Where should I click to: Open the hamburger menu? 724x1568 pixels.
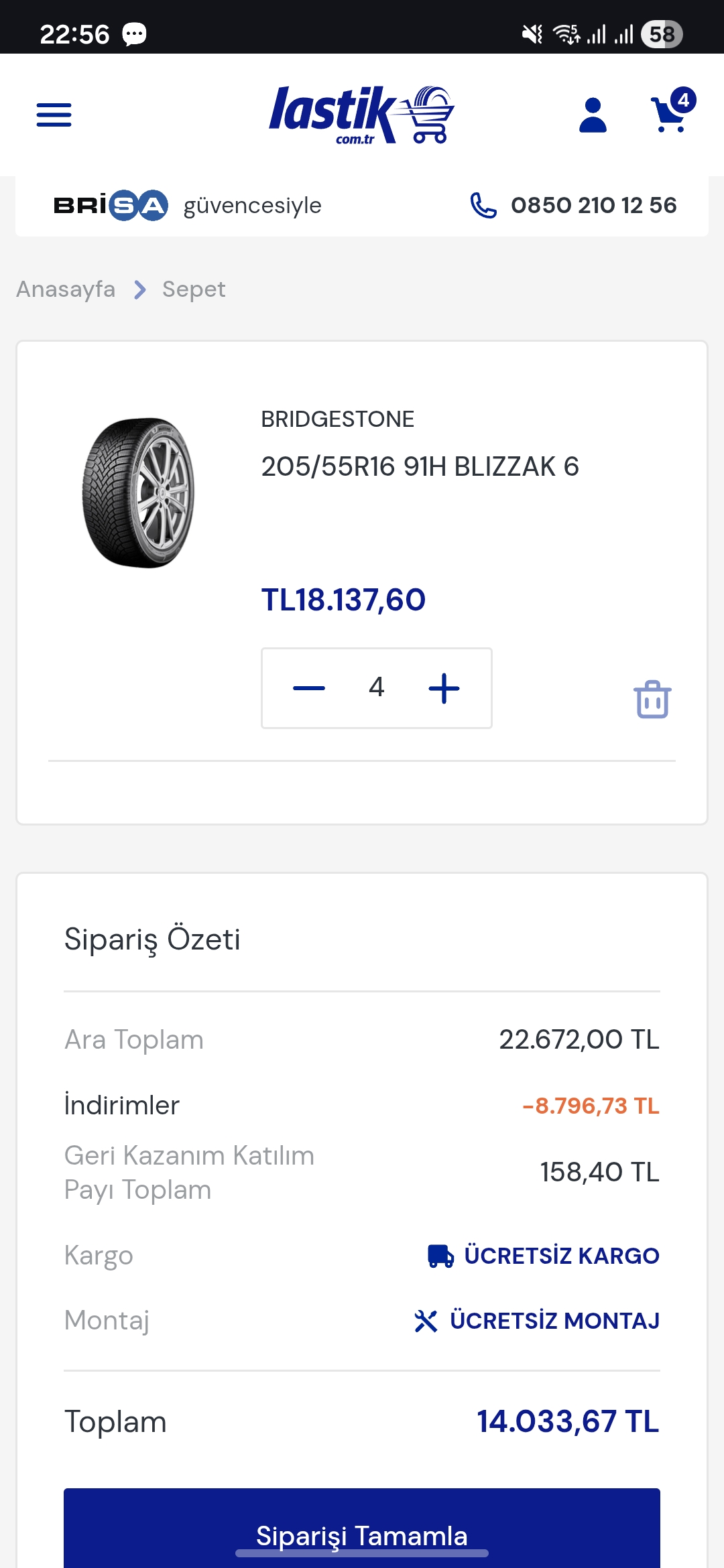pos(54,115)
